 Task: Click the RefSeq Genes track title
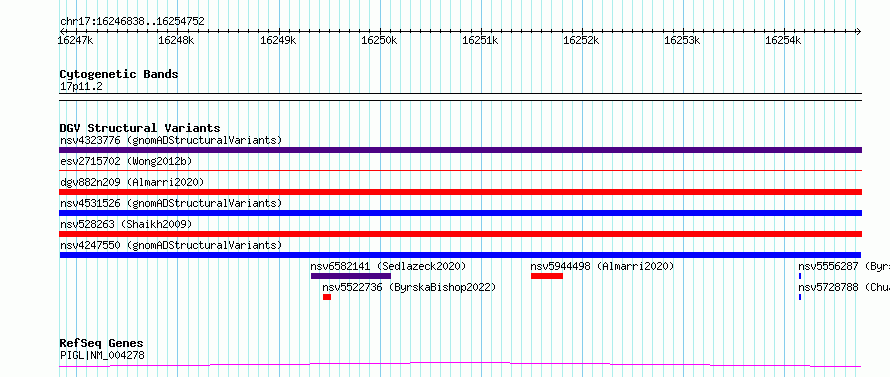[101, 344]
